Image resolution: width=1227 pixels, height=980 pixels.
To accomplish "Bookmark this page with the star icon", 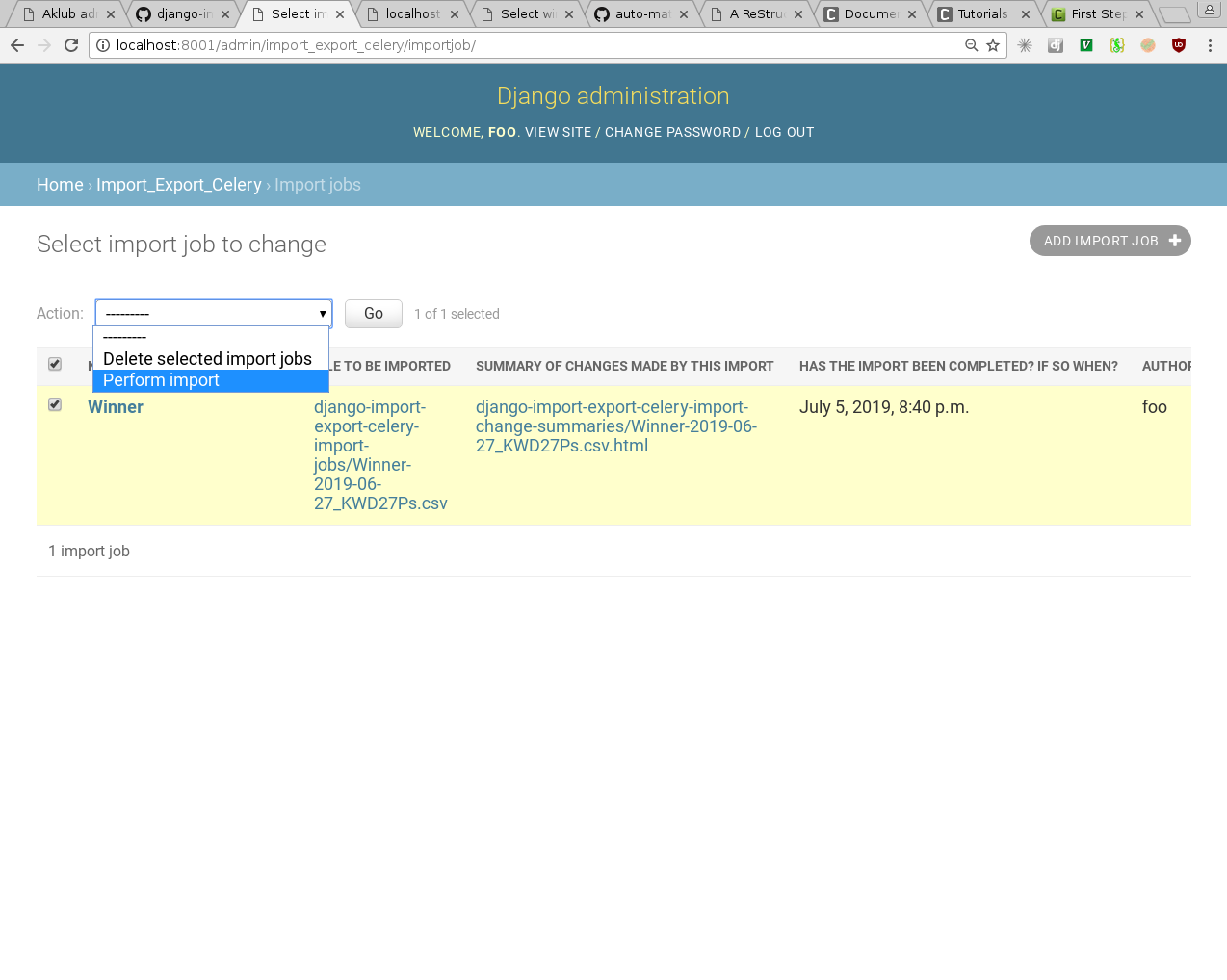I will 993,45.
